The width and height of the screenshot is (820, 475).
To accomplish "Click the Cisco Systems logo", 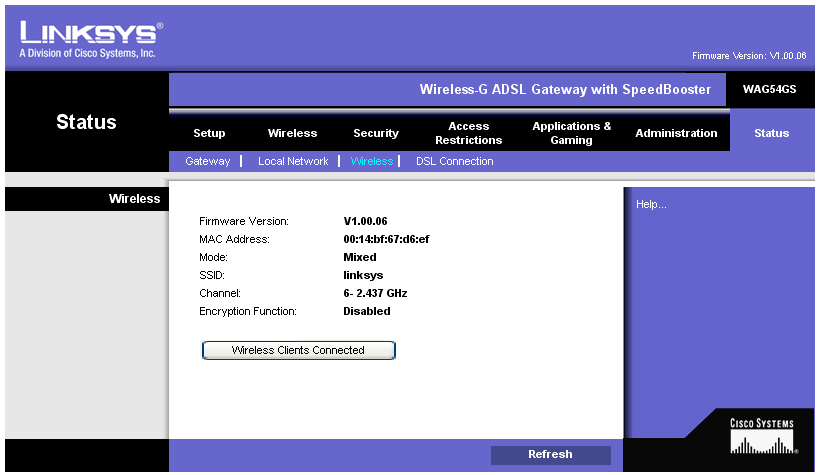I will point(762,436).
